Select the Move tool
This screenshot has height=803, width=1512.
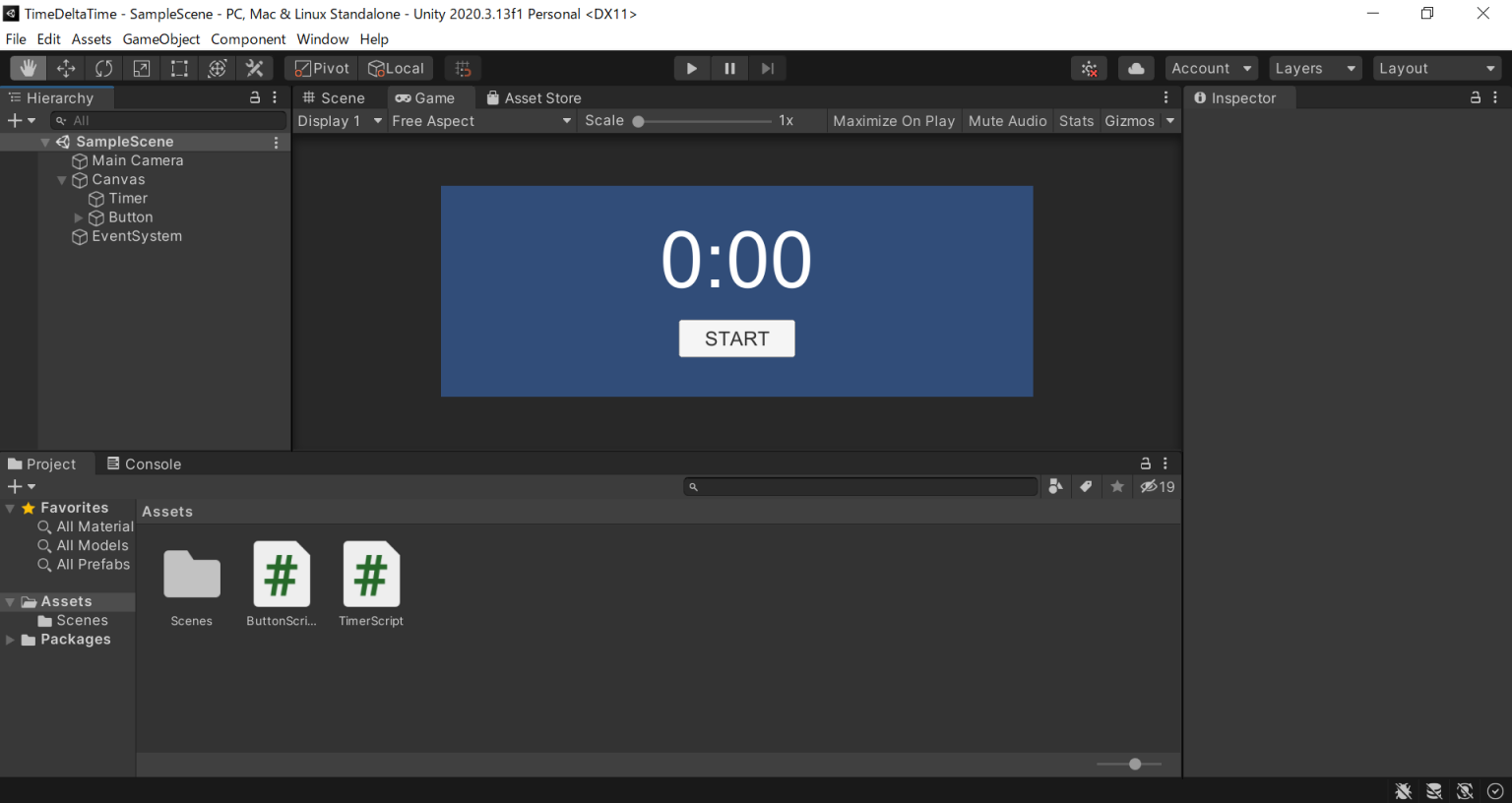pyautogui.click(x=66, y=68)
